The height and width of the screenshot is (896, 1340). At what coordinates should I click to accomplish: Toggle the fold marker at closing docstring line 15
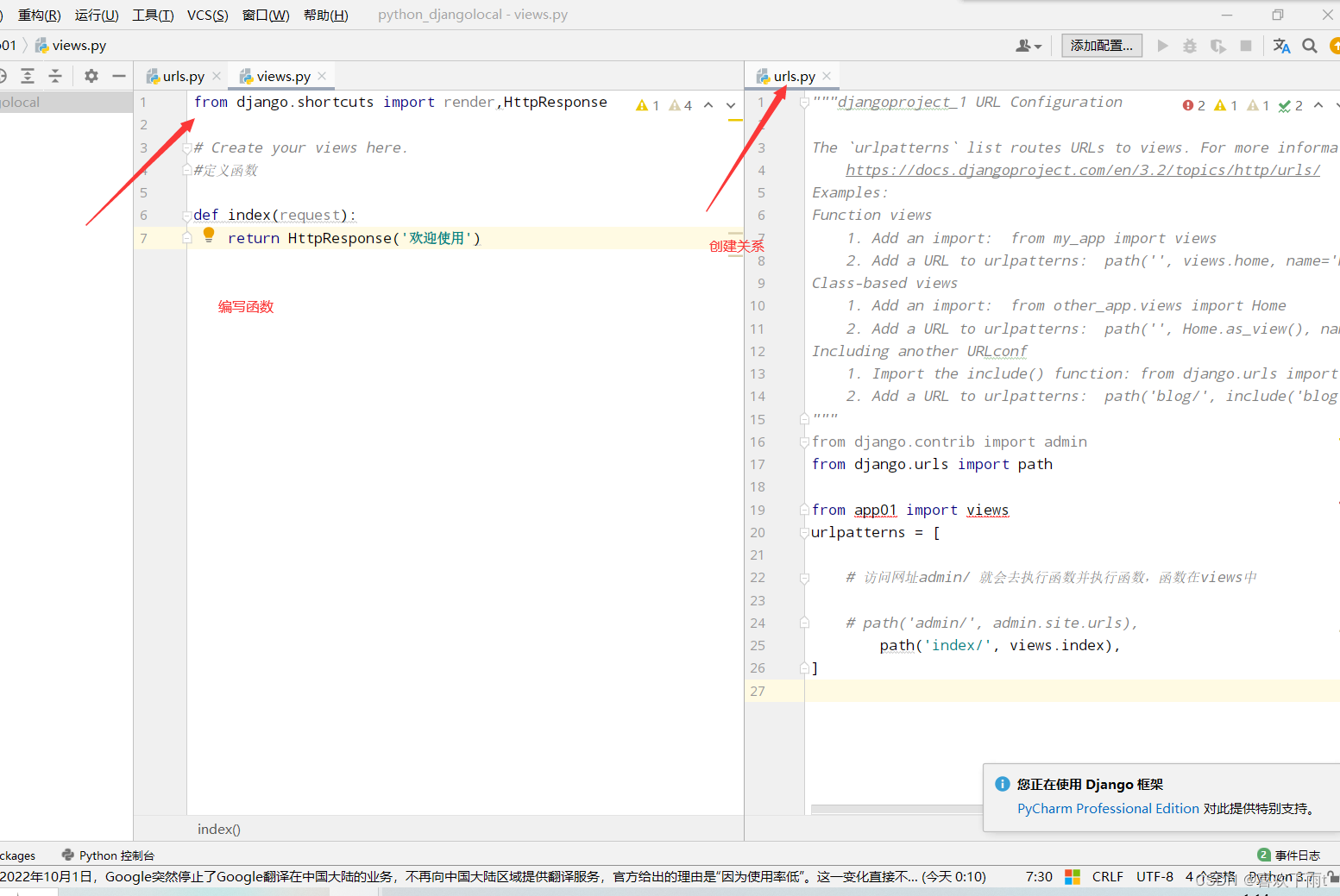point(804,419)
